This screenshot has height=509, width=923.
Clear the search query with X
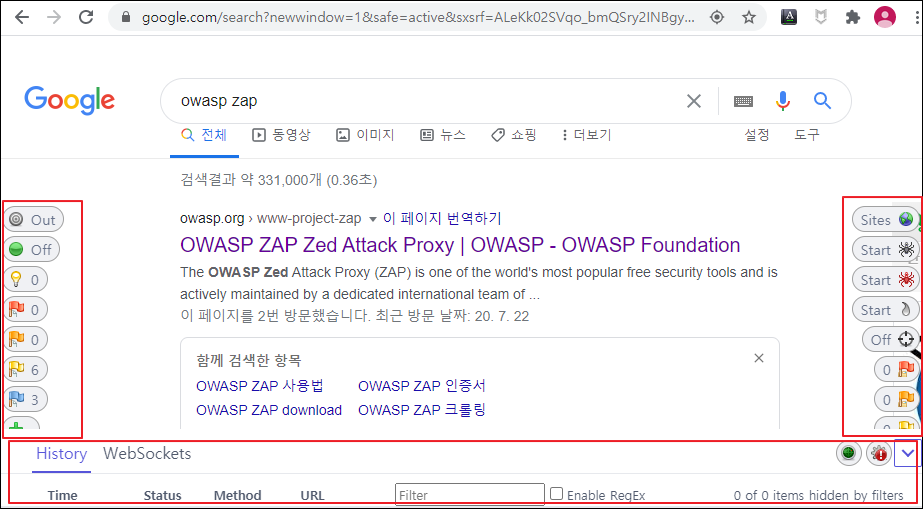pos(694,101)
